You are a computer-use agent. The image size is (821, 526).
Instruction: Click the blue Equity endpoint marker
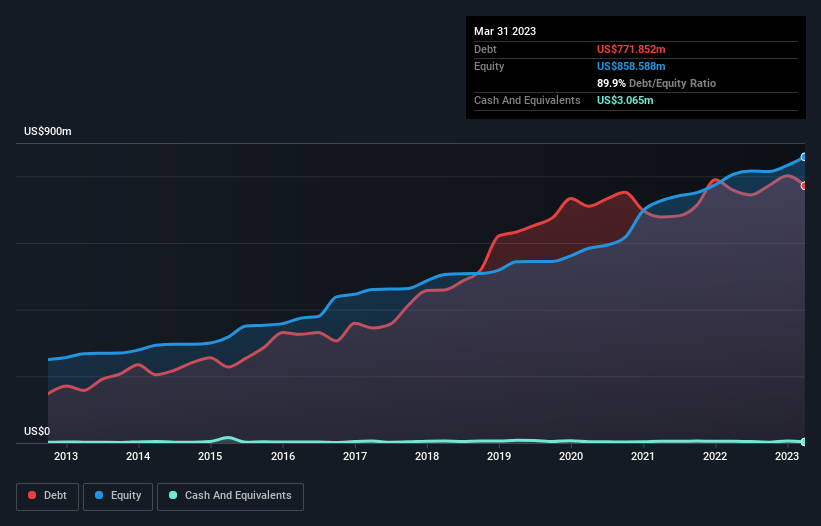click(804, 157)
